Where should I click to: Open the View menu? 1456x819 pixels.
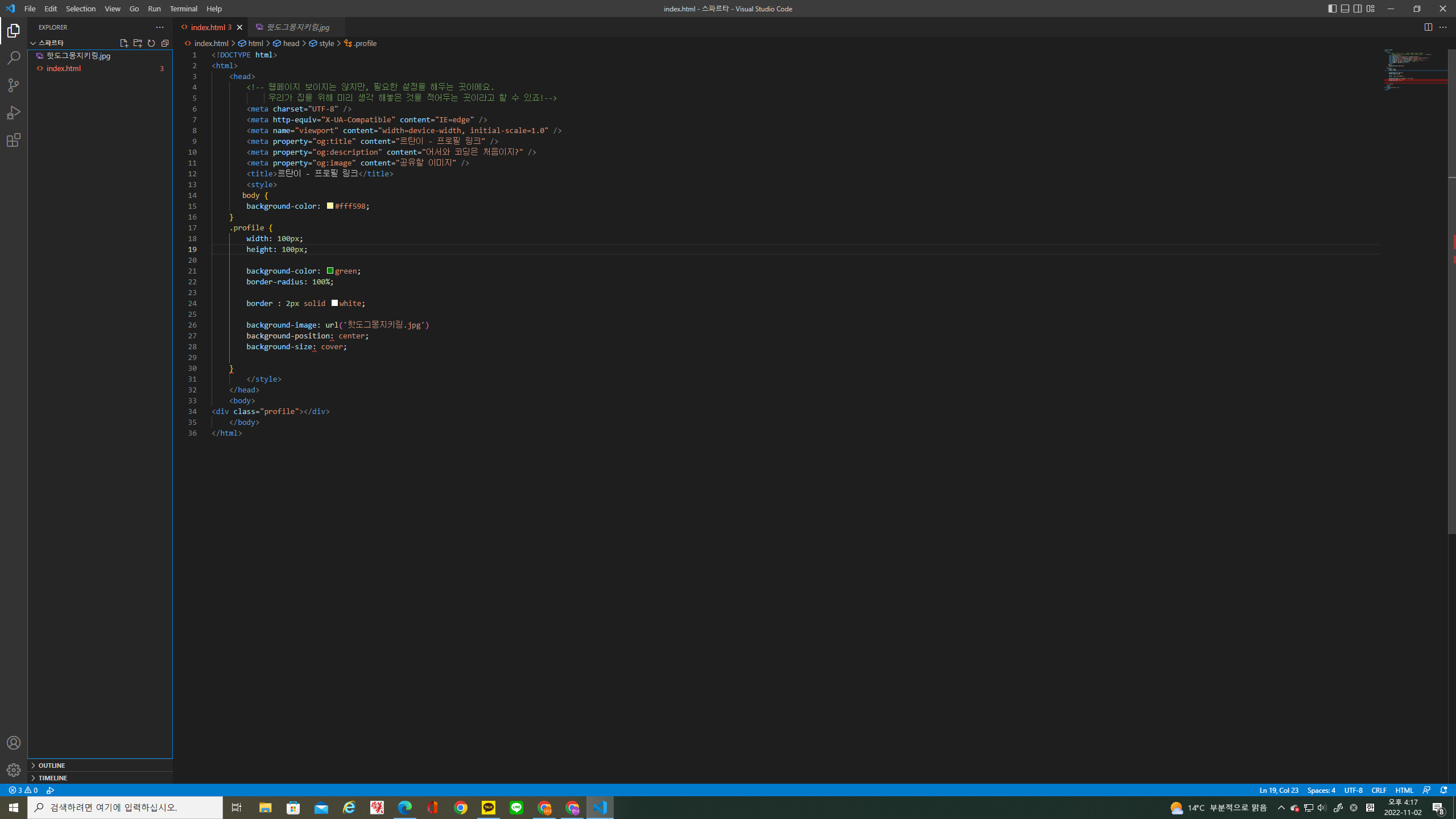113,9
